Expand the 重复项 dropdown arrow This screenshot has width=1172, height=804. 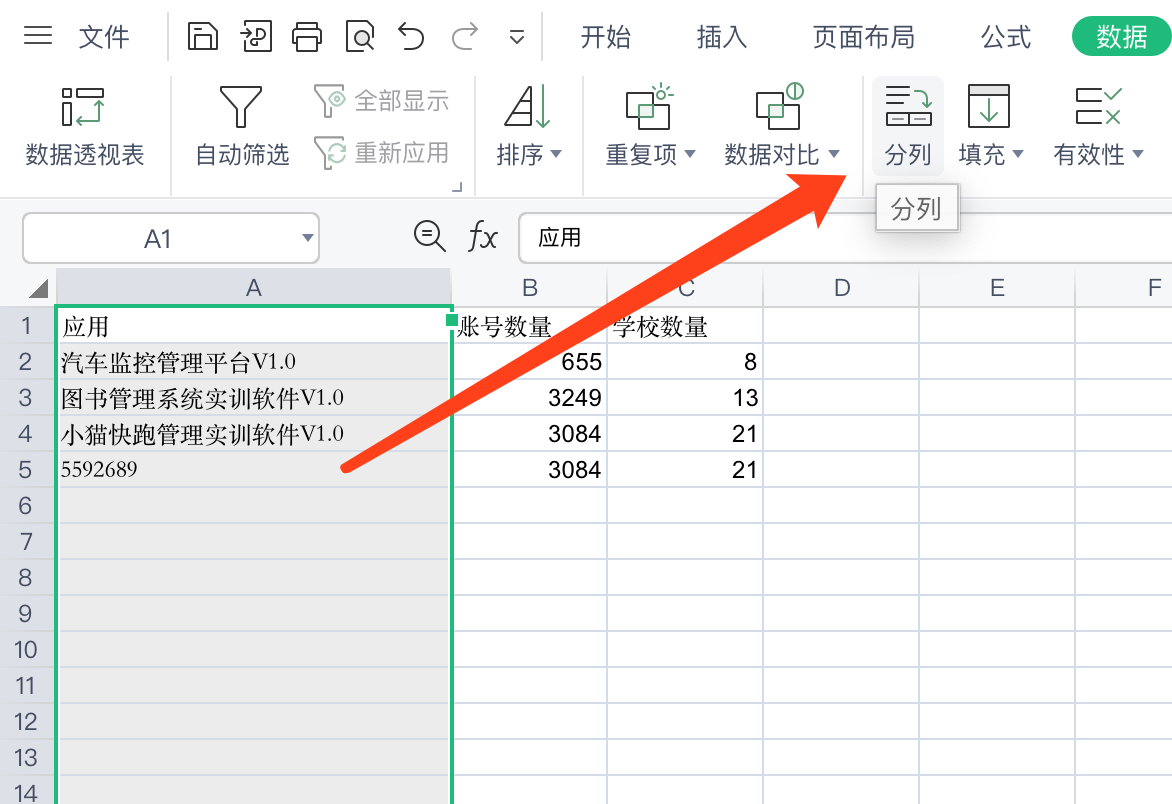690,154
